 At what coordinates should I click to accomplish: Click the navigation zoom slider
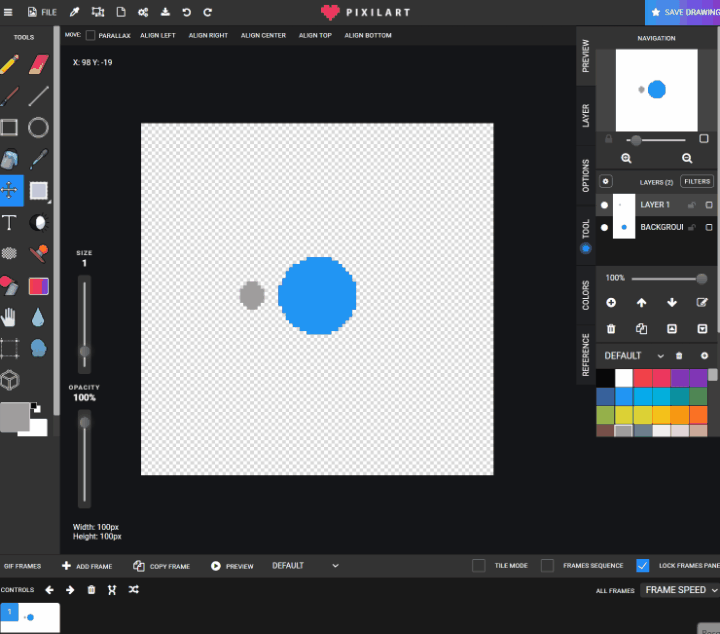point(656,140)
